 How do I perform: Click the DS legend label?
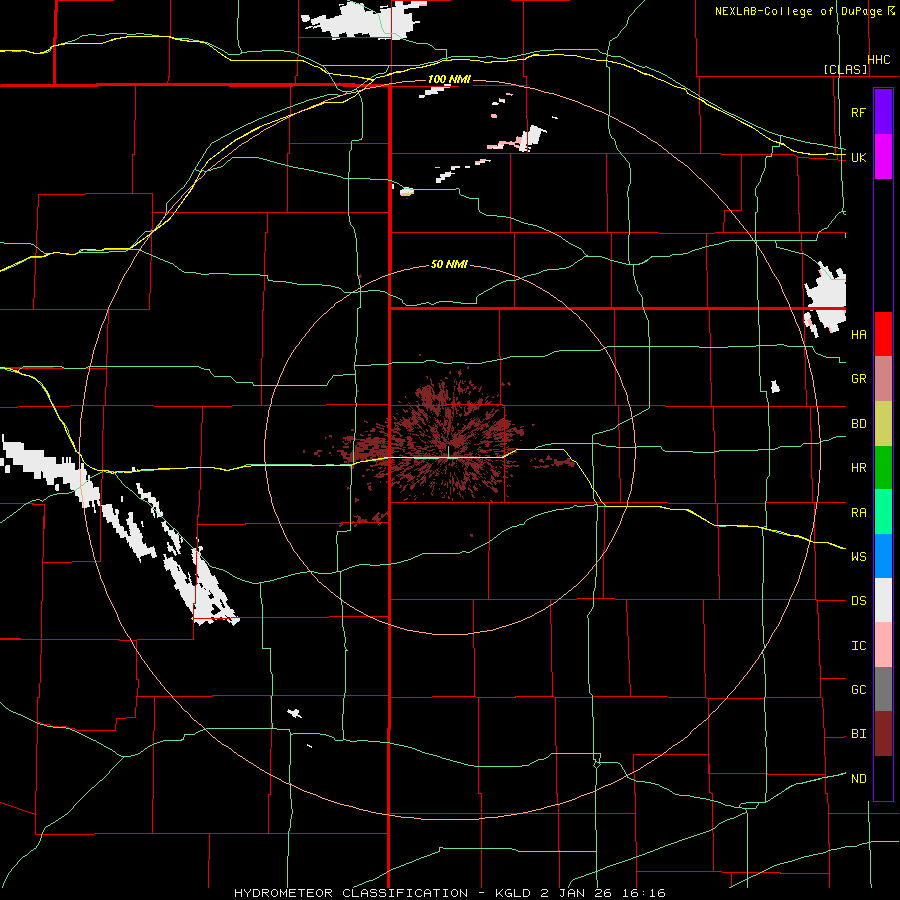pyautogui.click(x=858, y=601)
